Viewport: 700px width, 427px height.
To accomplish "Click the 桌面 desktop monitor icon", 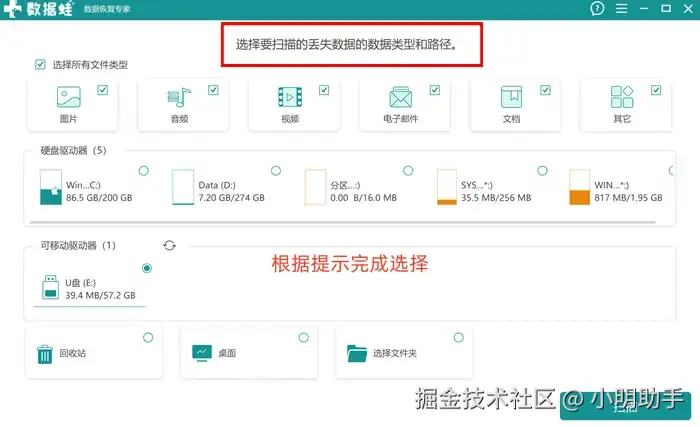I will 202,353.
